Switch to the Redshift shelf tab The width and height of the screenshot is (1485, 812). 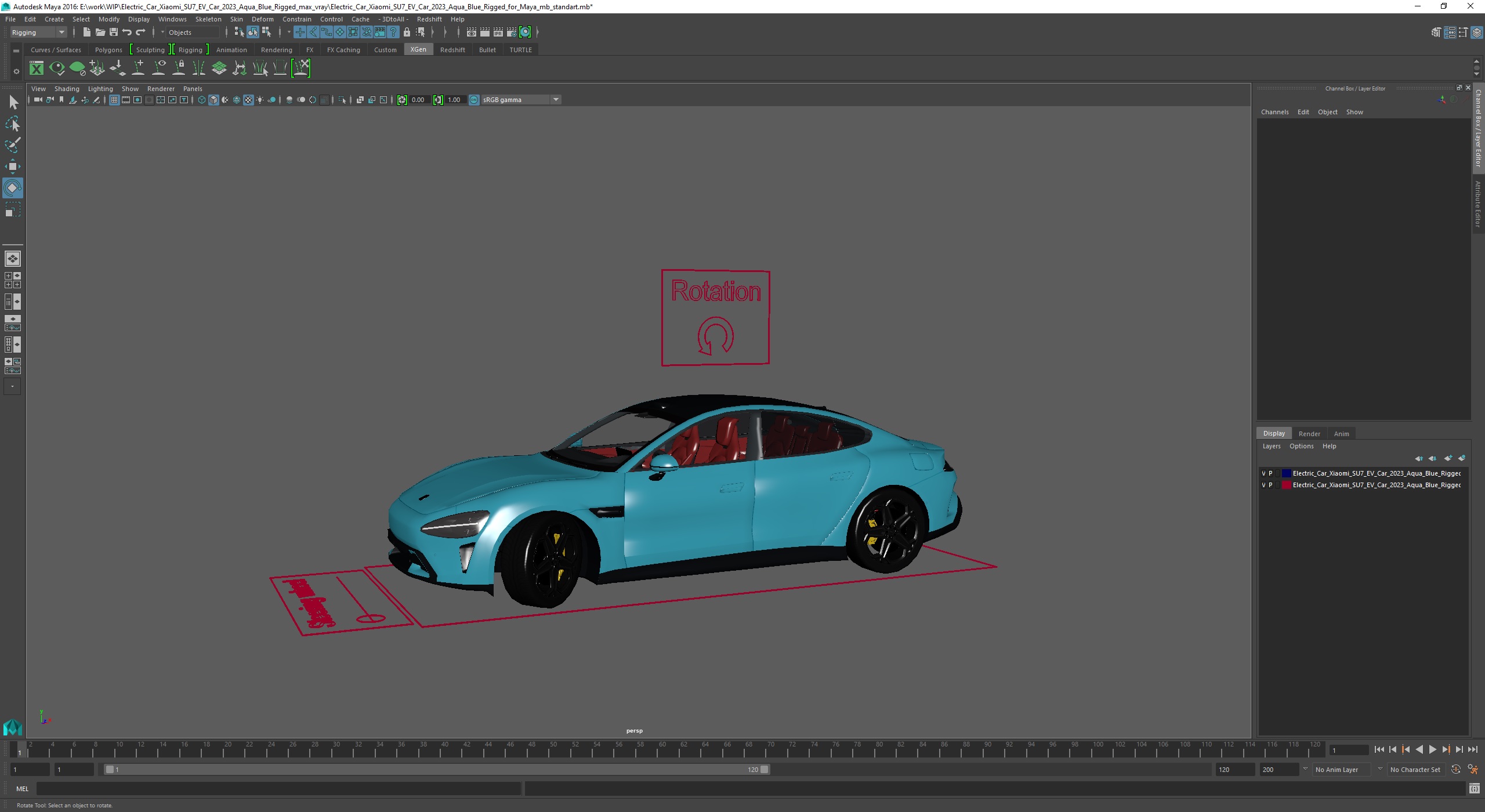452,50
